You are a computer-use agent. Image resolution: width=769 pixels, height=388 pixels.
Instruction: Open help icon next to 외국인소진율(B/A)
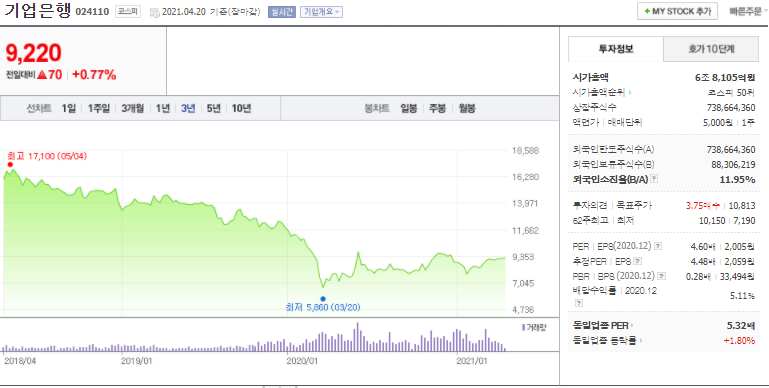click(x=653, y=179)
